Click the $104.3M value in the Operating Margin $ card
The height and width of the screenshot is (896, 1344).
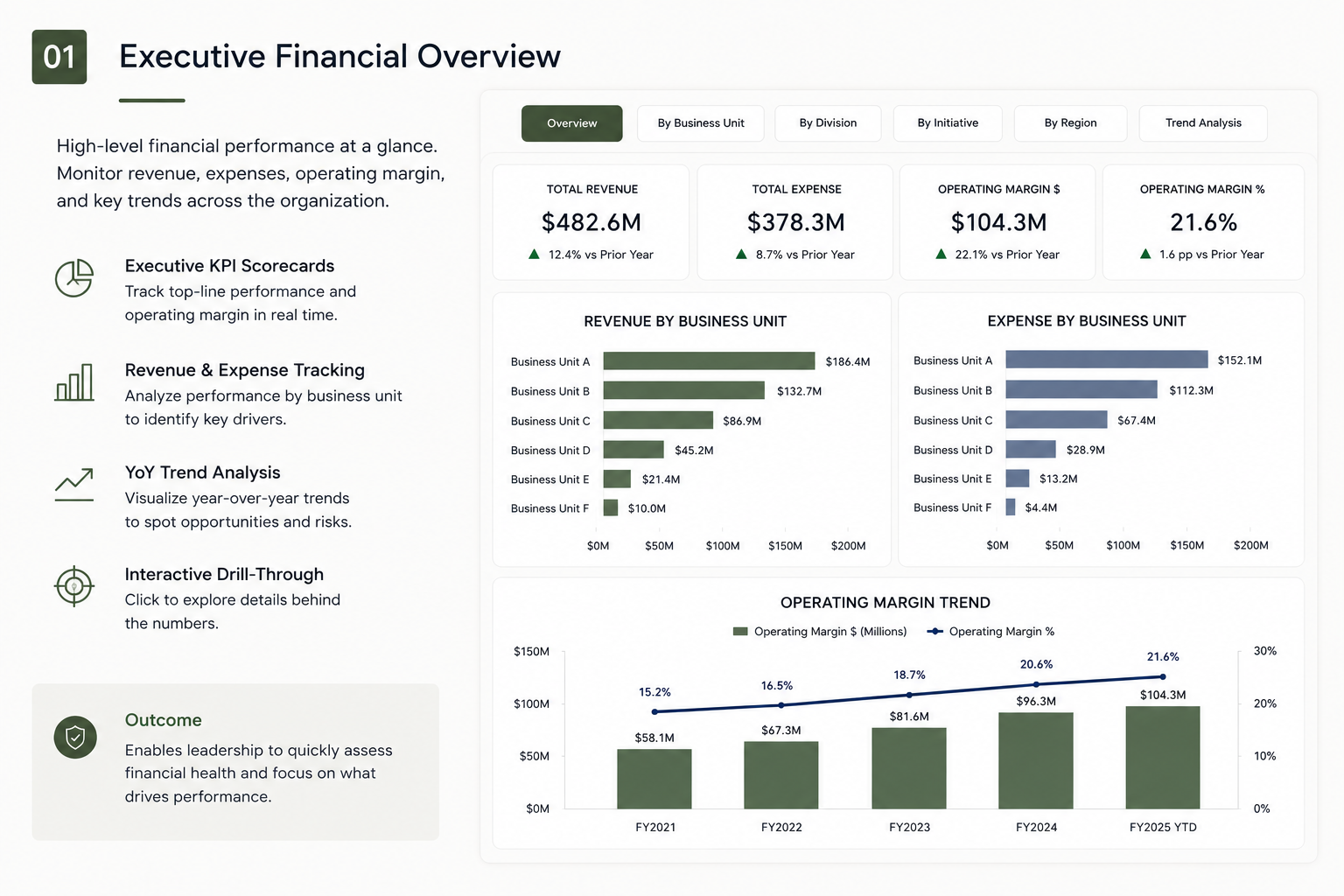click(x=999, y=222)
